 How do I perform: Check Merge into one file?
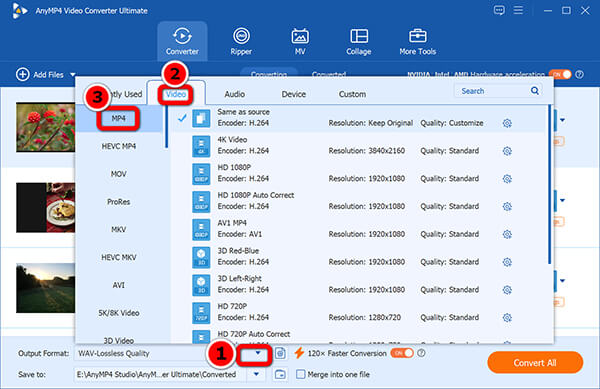pos(301,374)
